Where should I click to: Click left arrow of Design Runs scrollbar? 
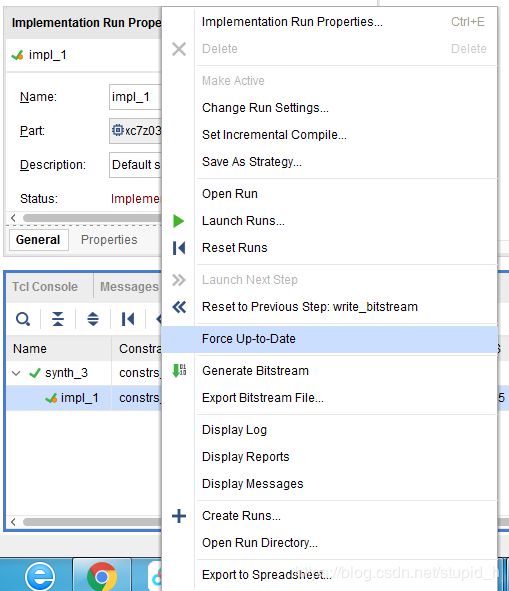tap(14, 522)
